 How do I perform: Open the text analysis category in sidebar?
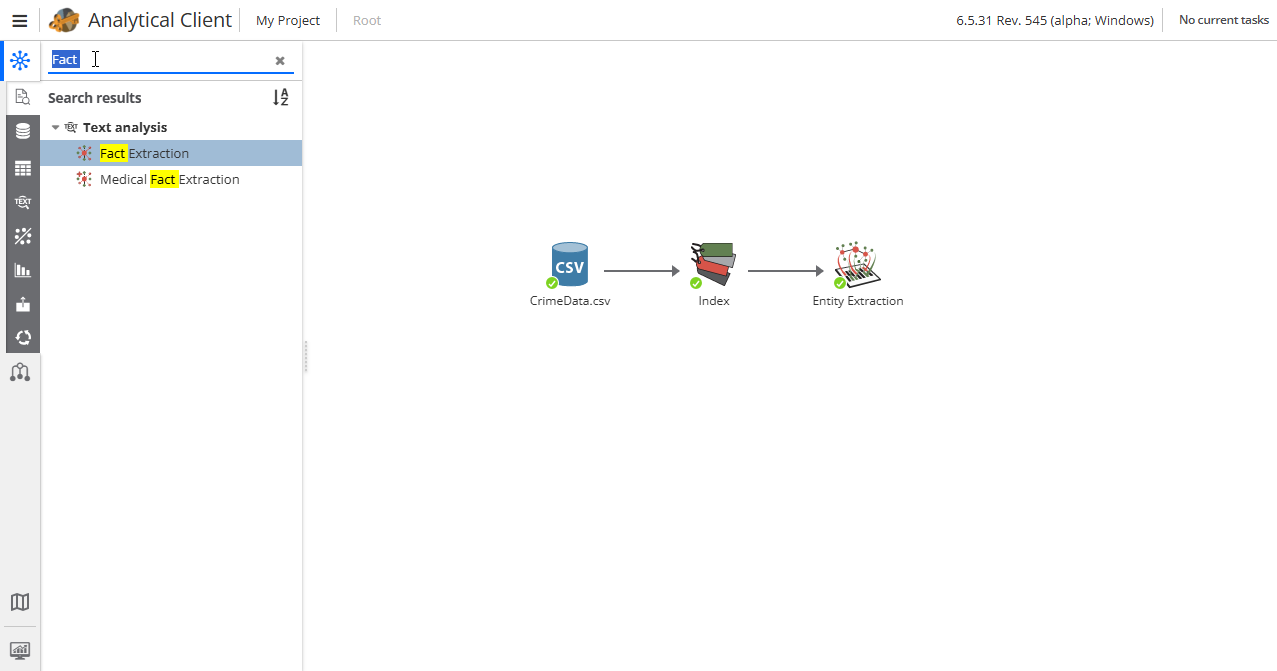coord(22,202)
